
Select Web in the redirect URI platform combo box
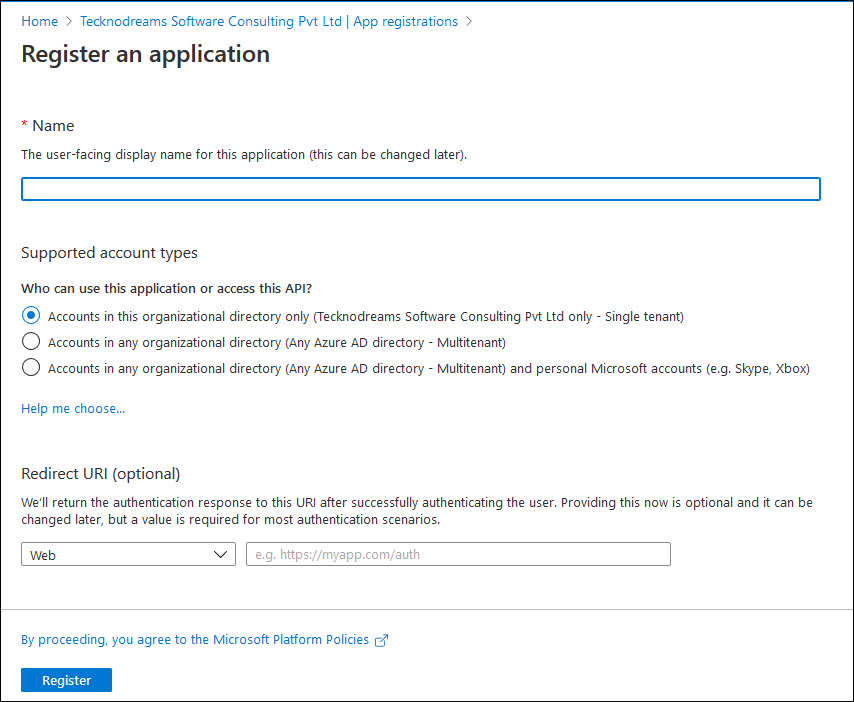(x=128, y=554)
